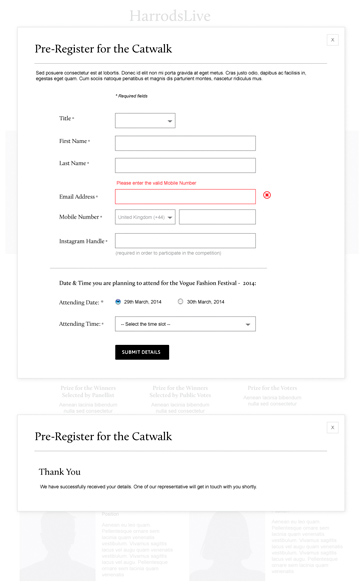Submit details with the black button
360x587 pixels.
pos(142,352)
